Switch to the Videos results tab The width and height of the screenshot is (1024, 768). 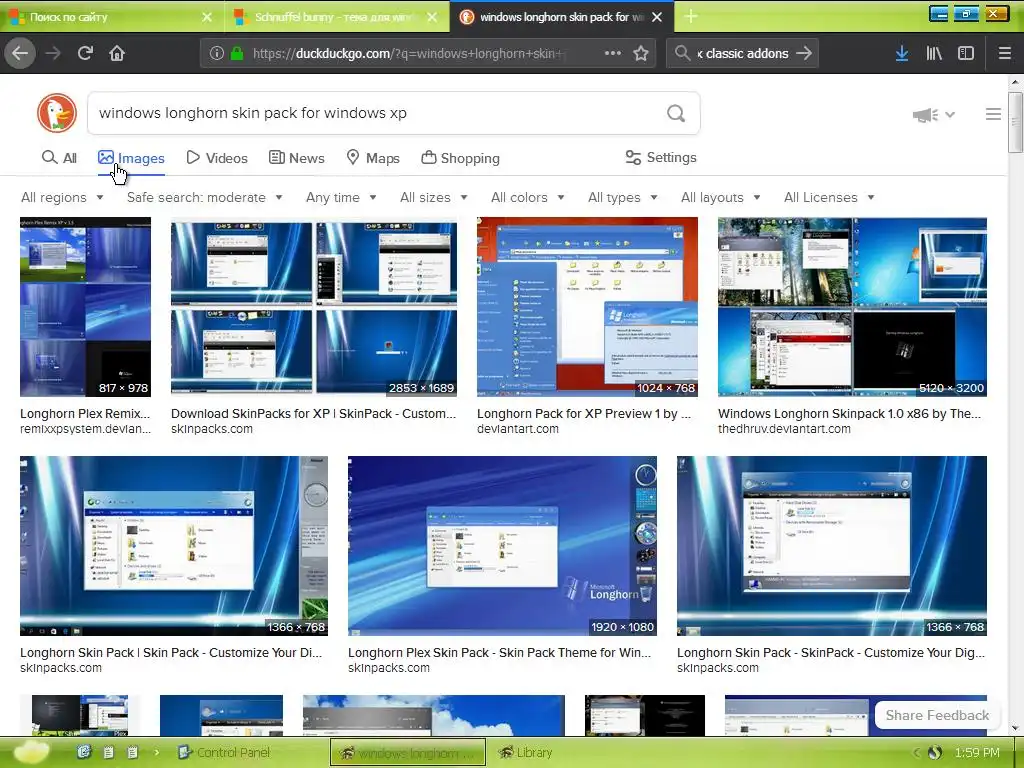[x=217, y=158]
